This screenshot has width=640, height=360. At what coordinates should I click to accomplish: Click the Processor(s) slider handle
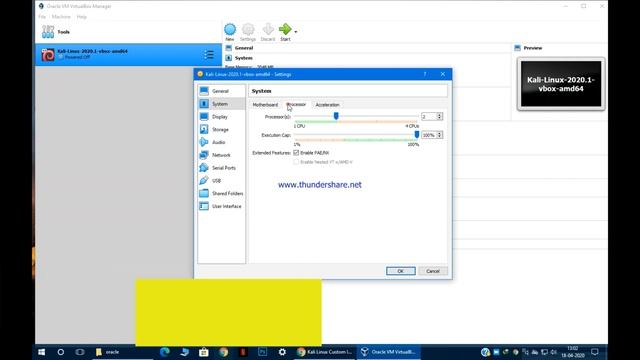click(336, 116)
